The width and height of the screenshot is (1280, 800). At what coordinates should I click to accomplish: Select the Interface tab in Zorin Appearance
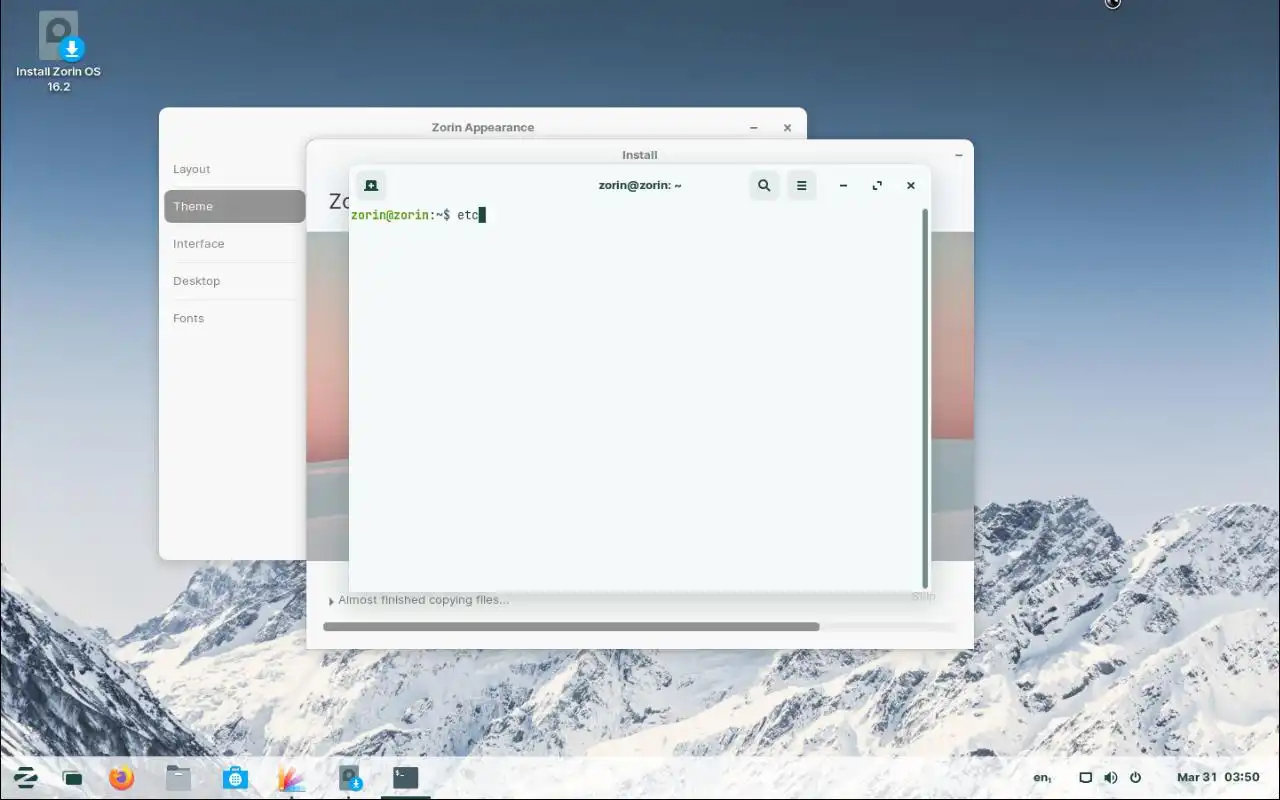click(234, 244)
